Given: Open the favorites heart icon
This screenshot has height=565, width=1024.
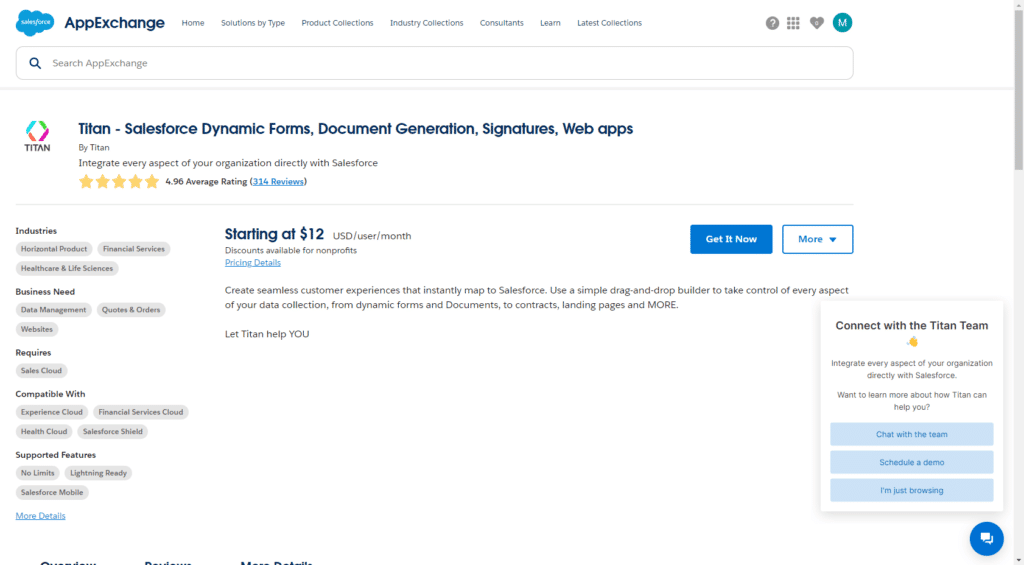Looking at the screenshot, I should tap(817, 23).
